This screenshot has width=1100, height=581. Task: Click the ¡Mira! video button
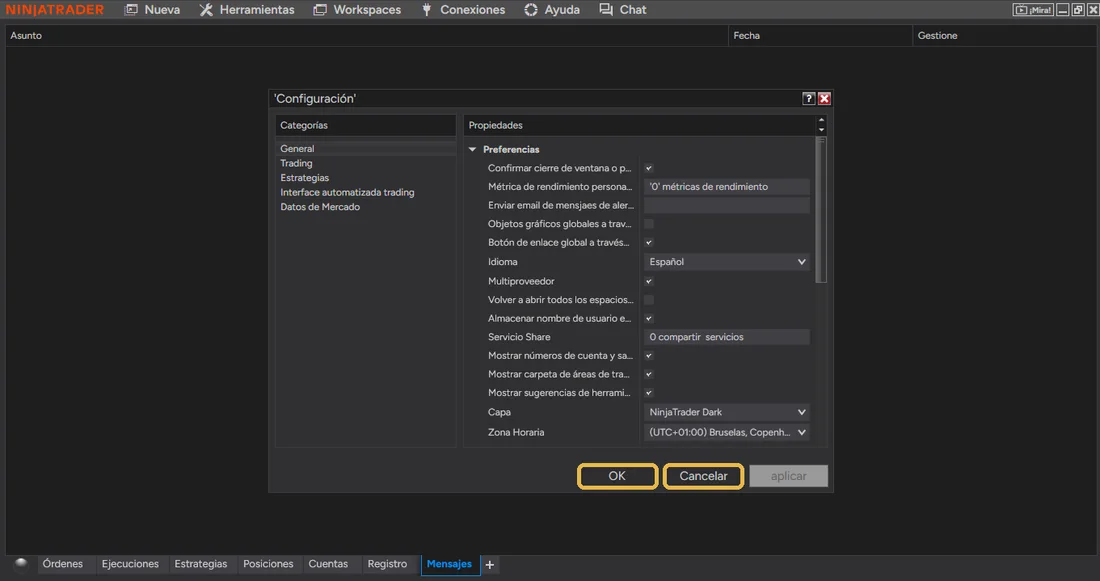coord(1033,10)
